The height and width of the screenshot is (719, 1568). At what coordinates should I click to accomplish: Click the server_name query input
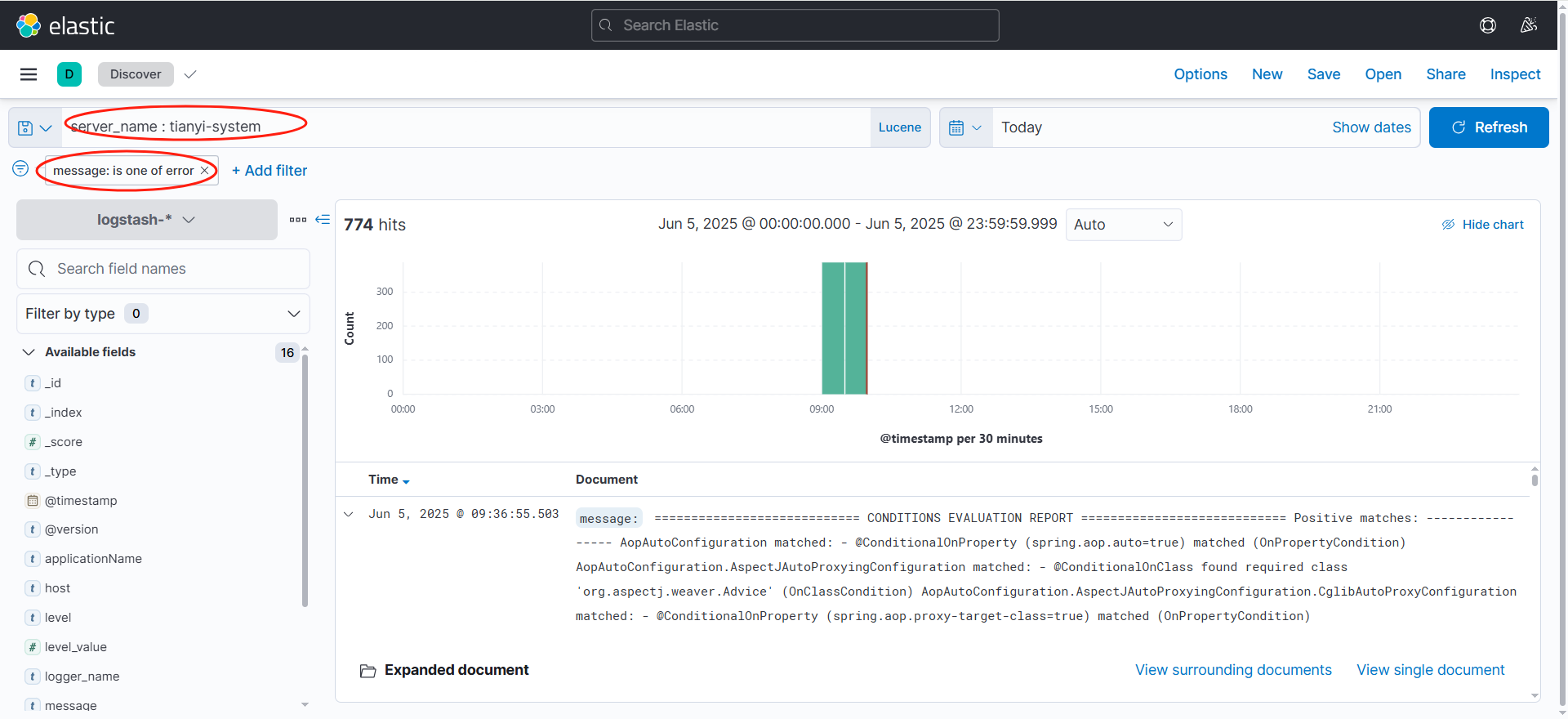(465, 127)
